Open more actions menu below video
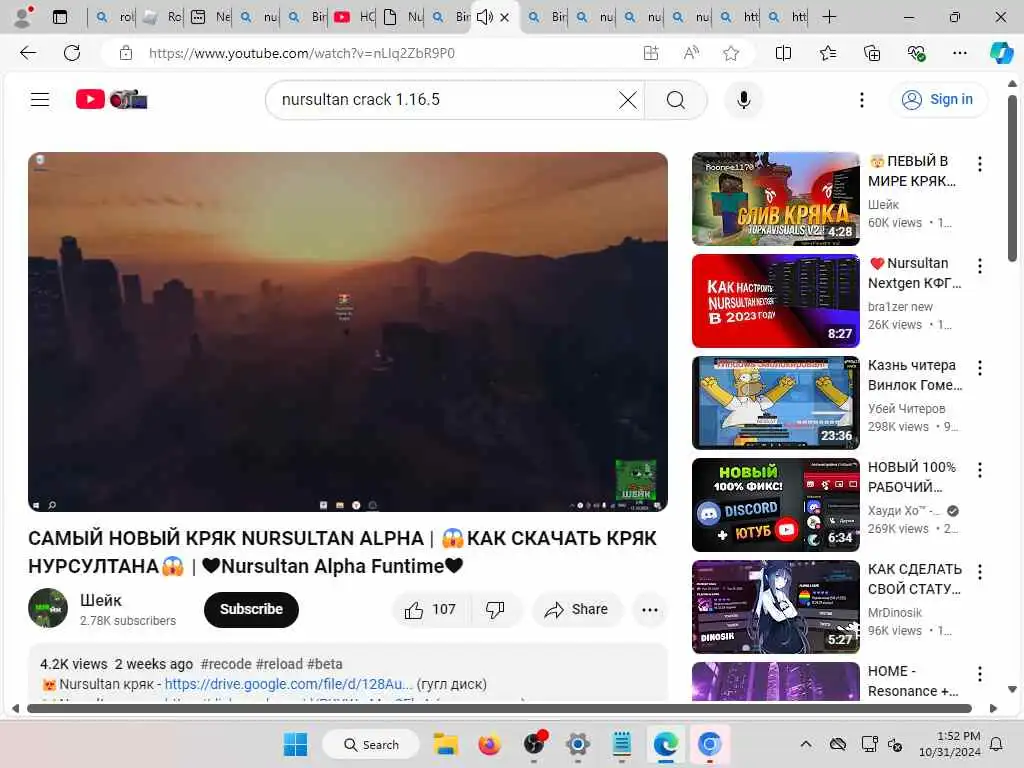This screenshot has height=768, width=1024. [x=650, y=610]
